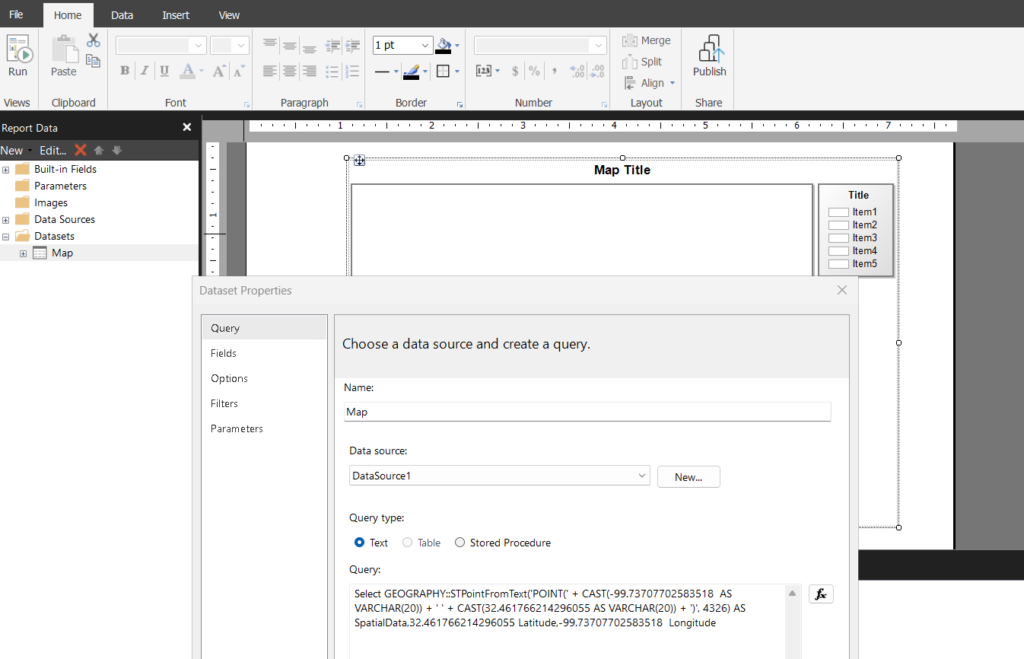The height and width of the screenshot is (659, 1024).
Task: Click the border line color swatch
Action: [411, 71]
